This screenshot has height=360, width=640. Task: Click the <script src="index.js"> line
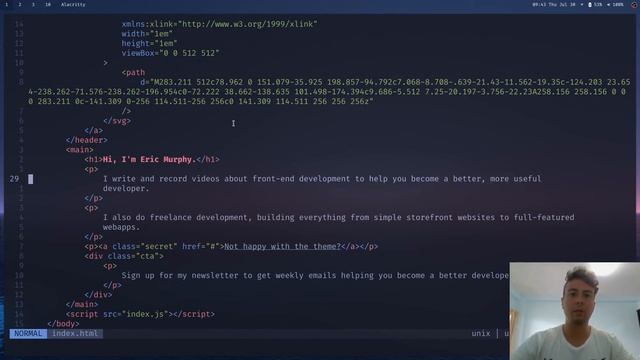pyautogui.click(x=140, y=314)
